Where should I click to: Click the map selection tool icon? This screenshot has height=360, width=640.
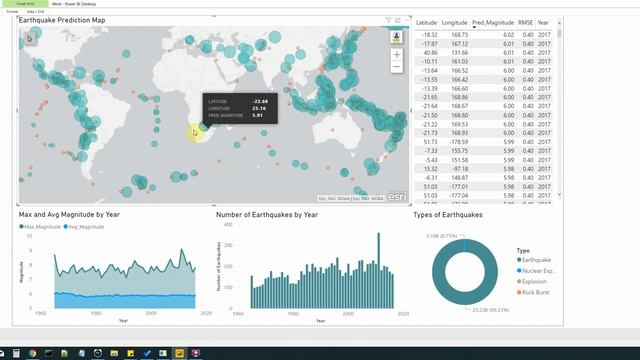coord(29,39)
